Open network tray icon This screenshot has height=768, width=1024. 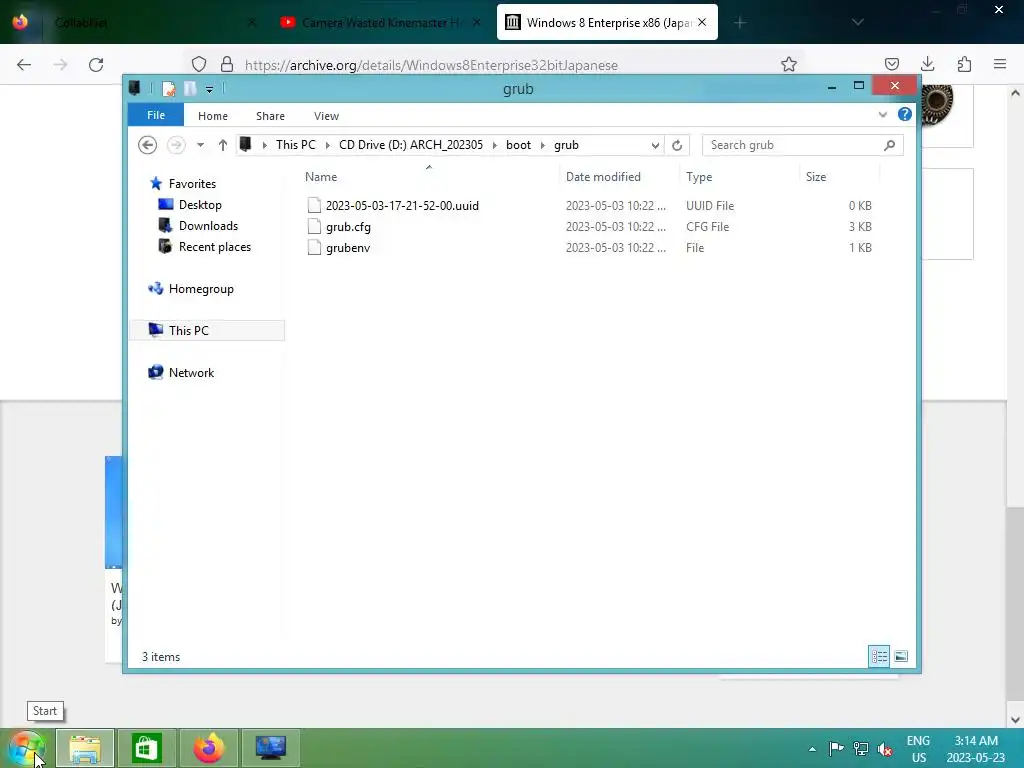coord(861,748)
